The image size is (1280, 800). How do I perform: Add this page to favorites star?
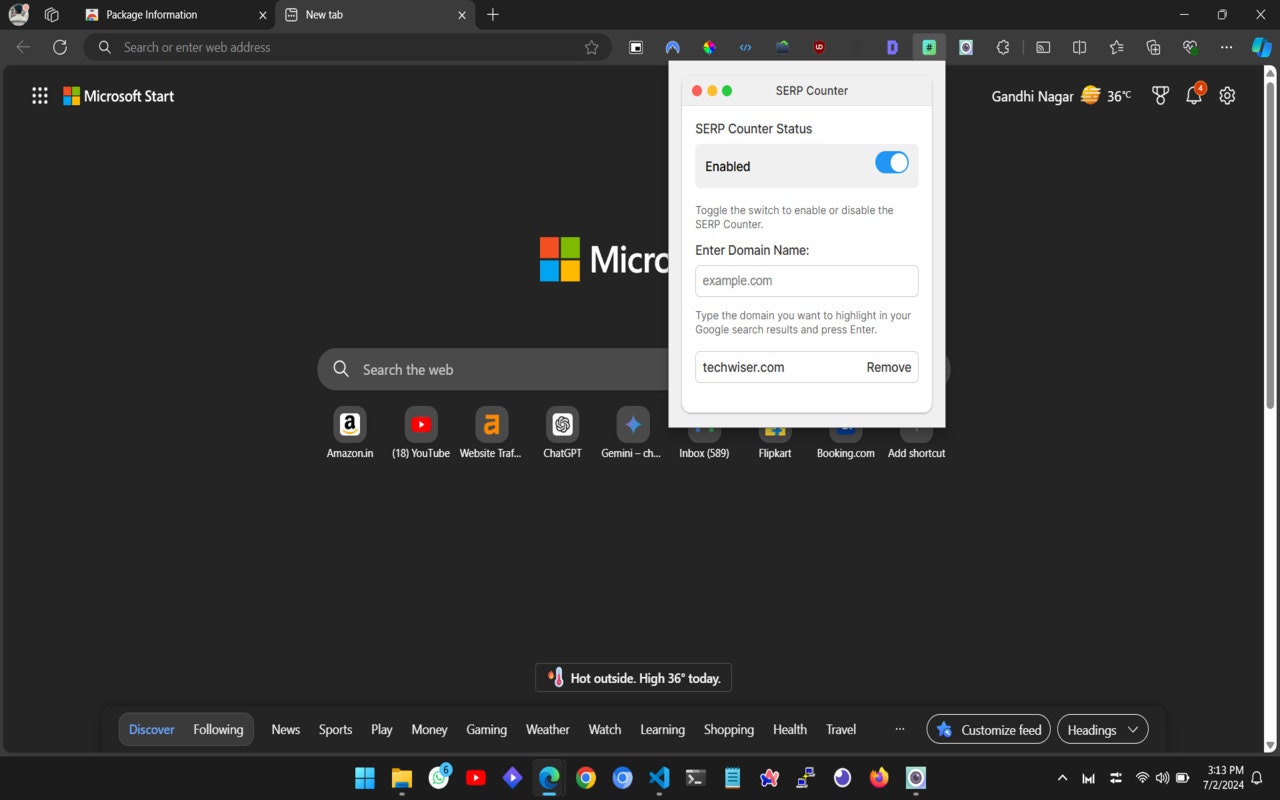591,47
